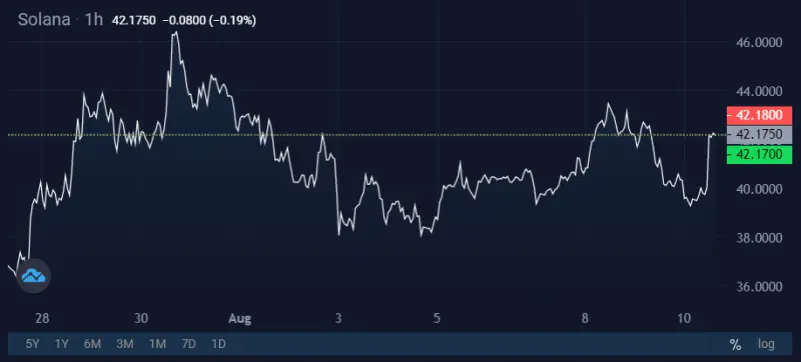Select the 1D date range
Image resolution: width=801 pixels, height=362 pixels.
coord(219,344)
